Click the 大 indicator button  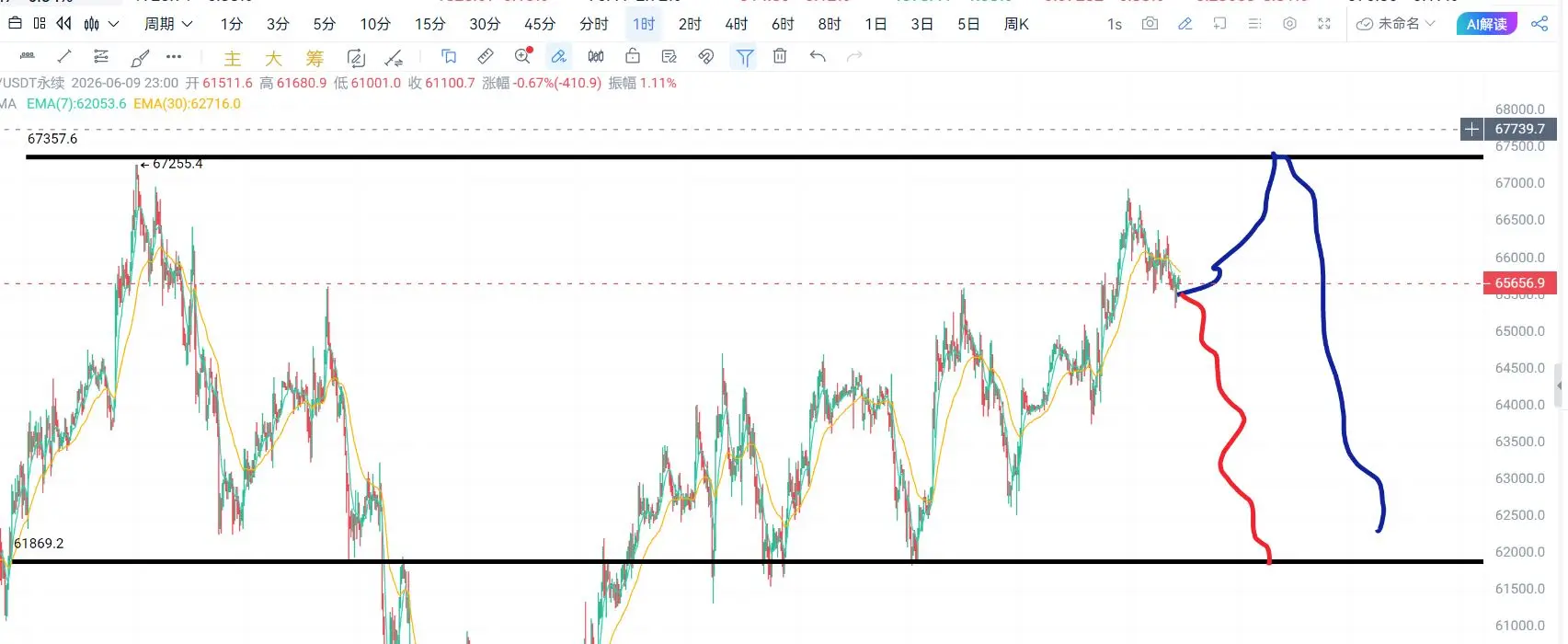click(273, 58)
